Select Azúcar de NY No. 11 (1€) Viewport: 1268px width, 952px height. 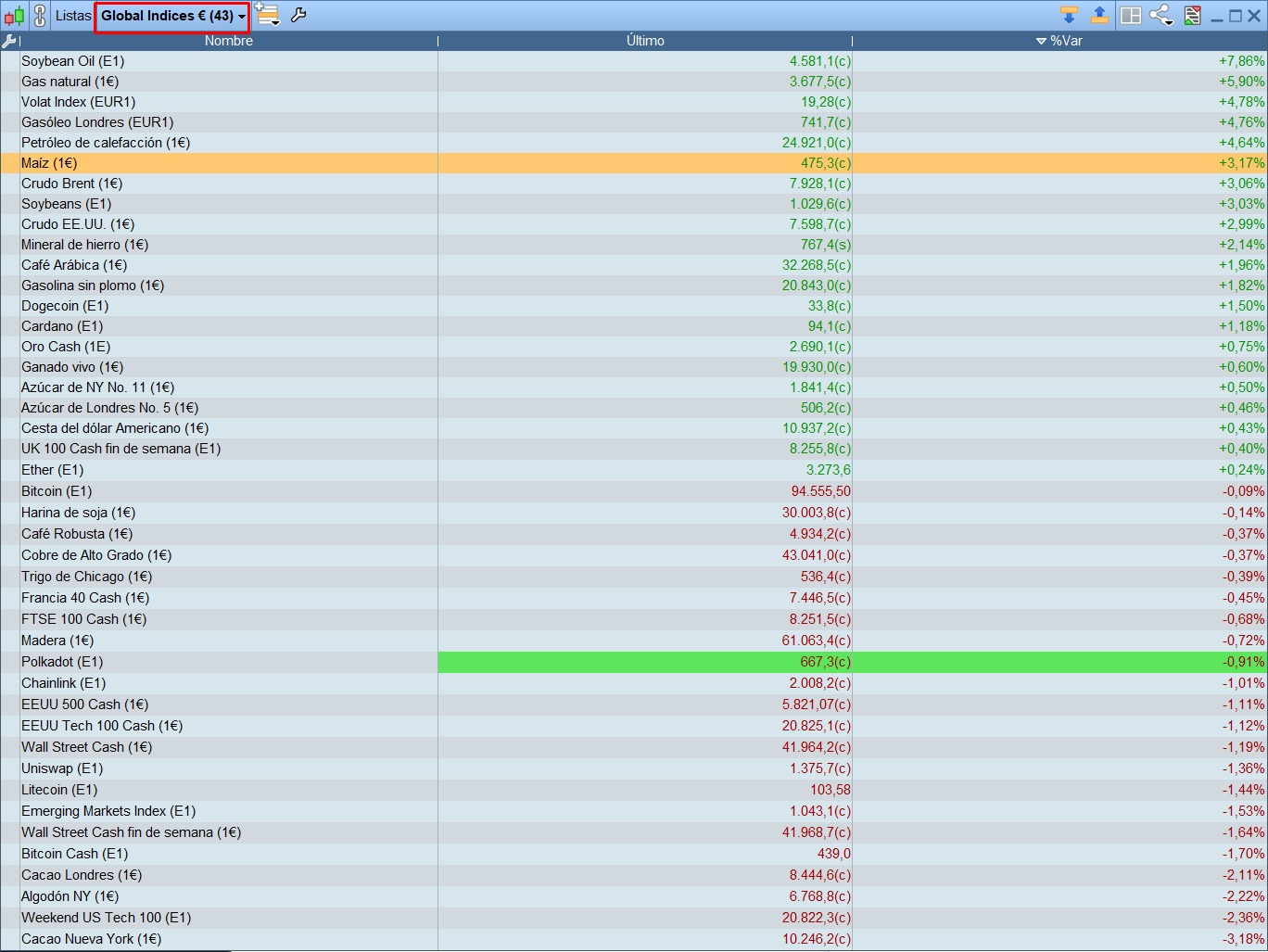[x=98, y=387]
